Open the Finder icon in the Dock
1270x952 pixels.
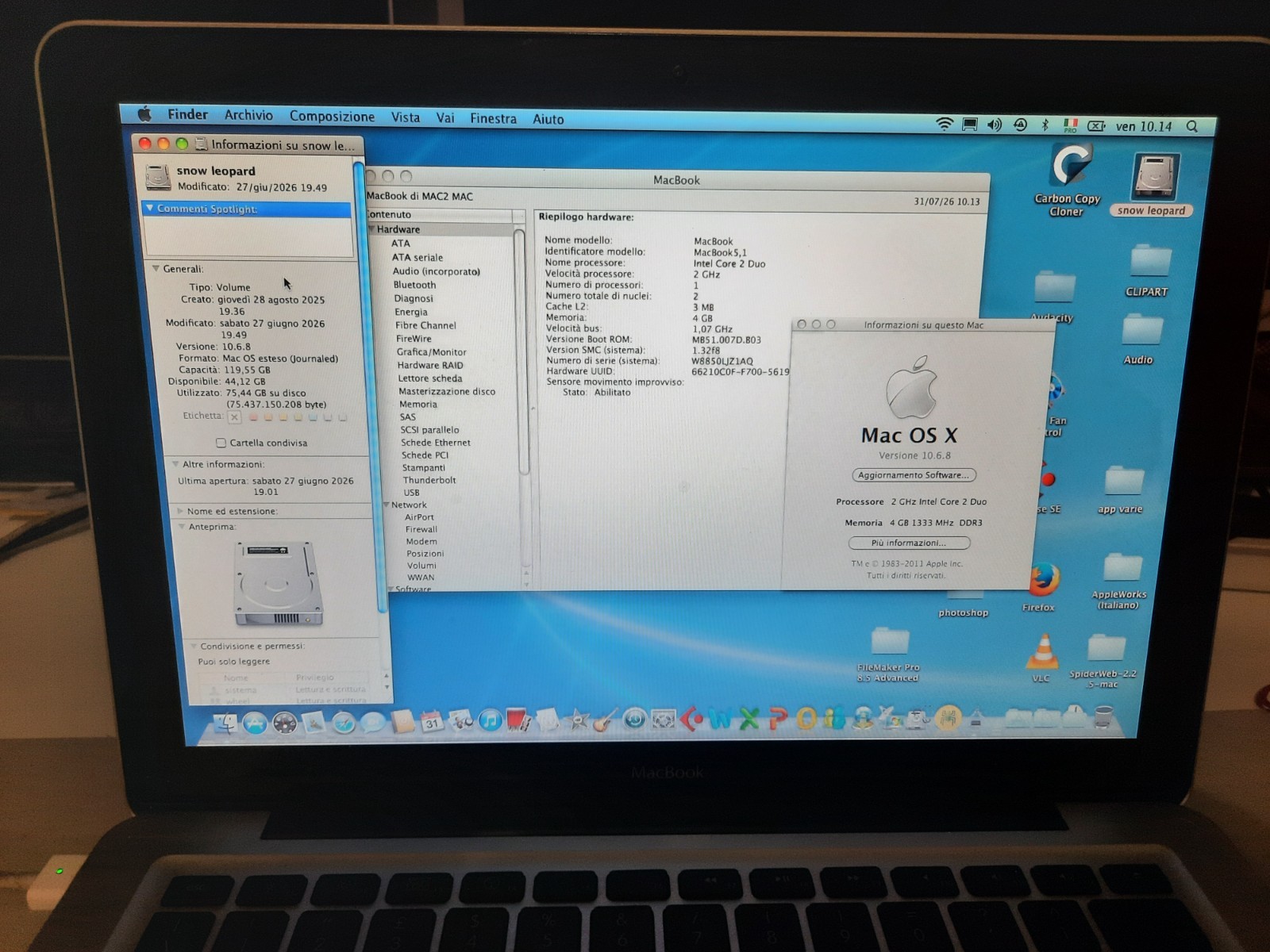tap(225, 723)
